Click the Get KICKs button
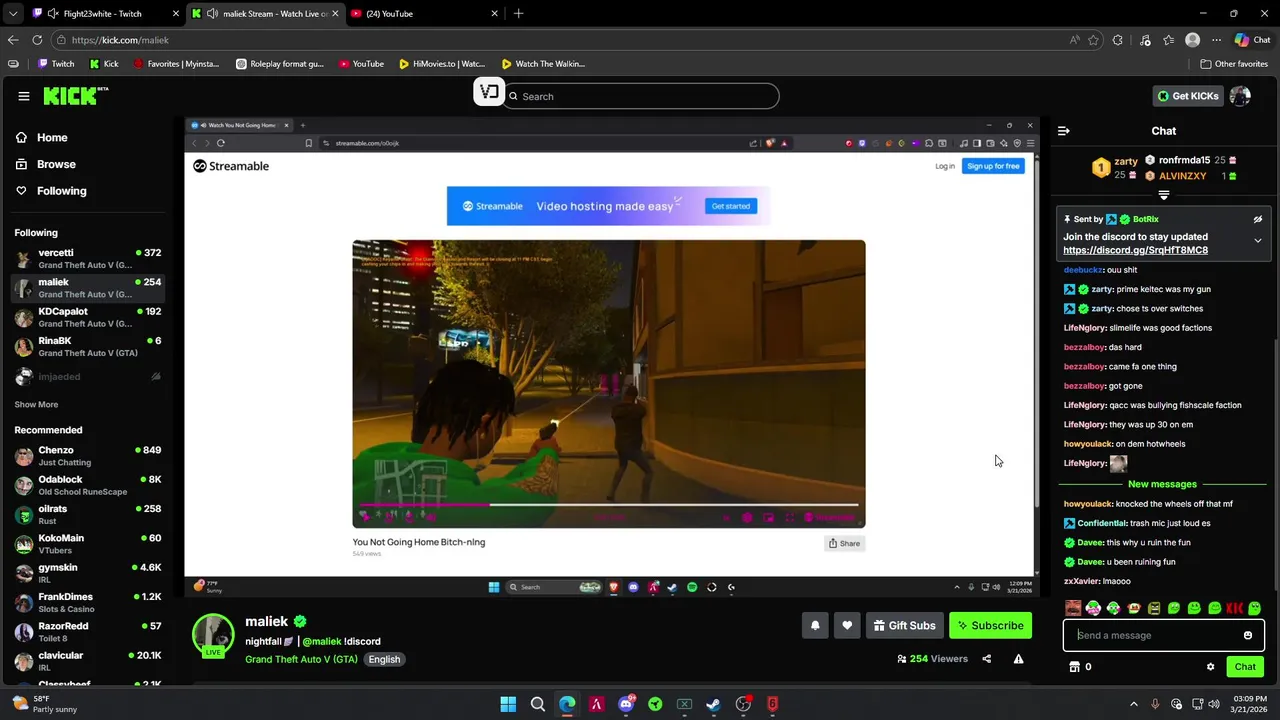 (1188, 96)
